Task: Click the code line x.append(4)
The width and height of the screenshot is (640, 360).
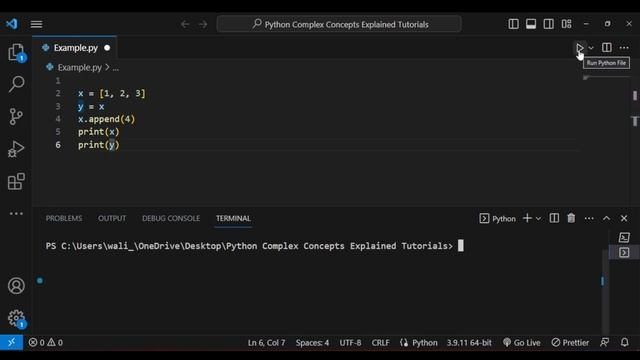Action: pos(106,119)
